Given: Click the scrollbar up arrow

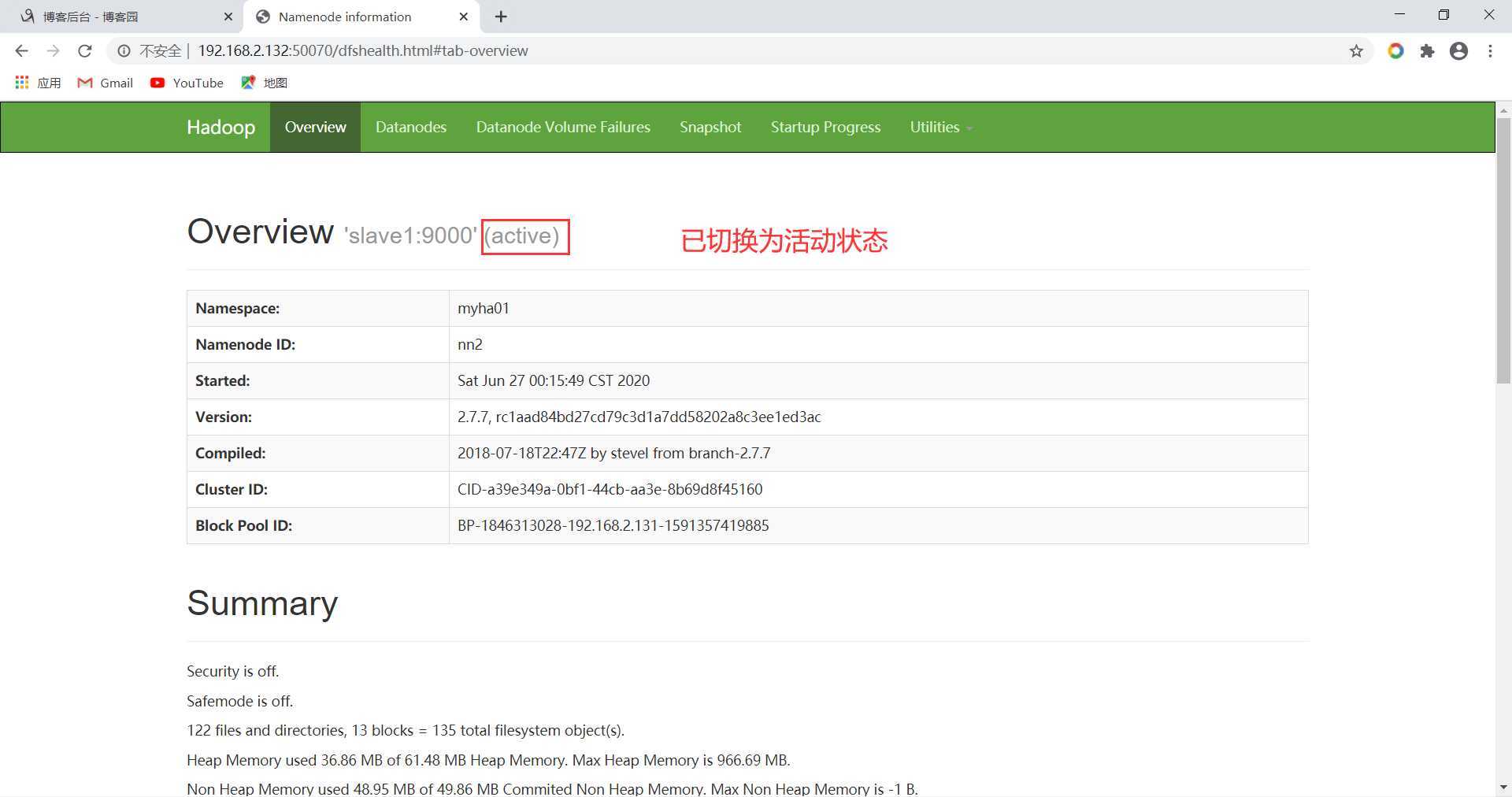Looking at the screenshot, I should [1503, 110].
